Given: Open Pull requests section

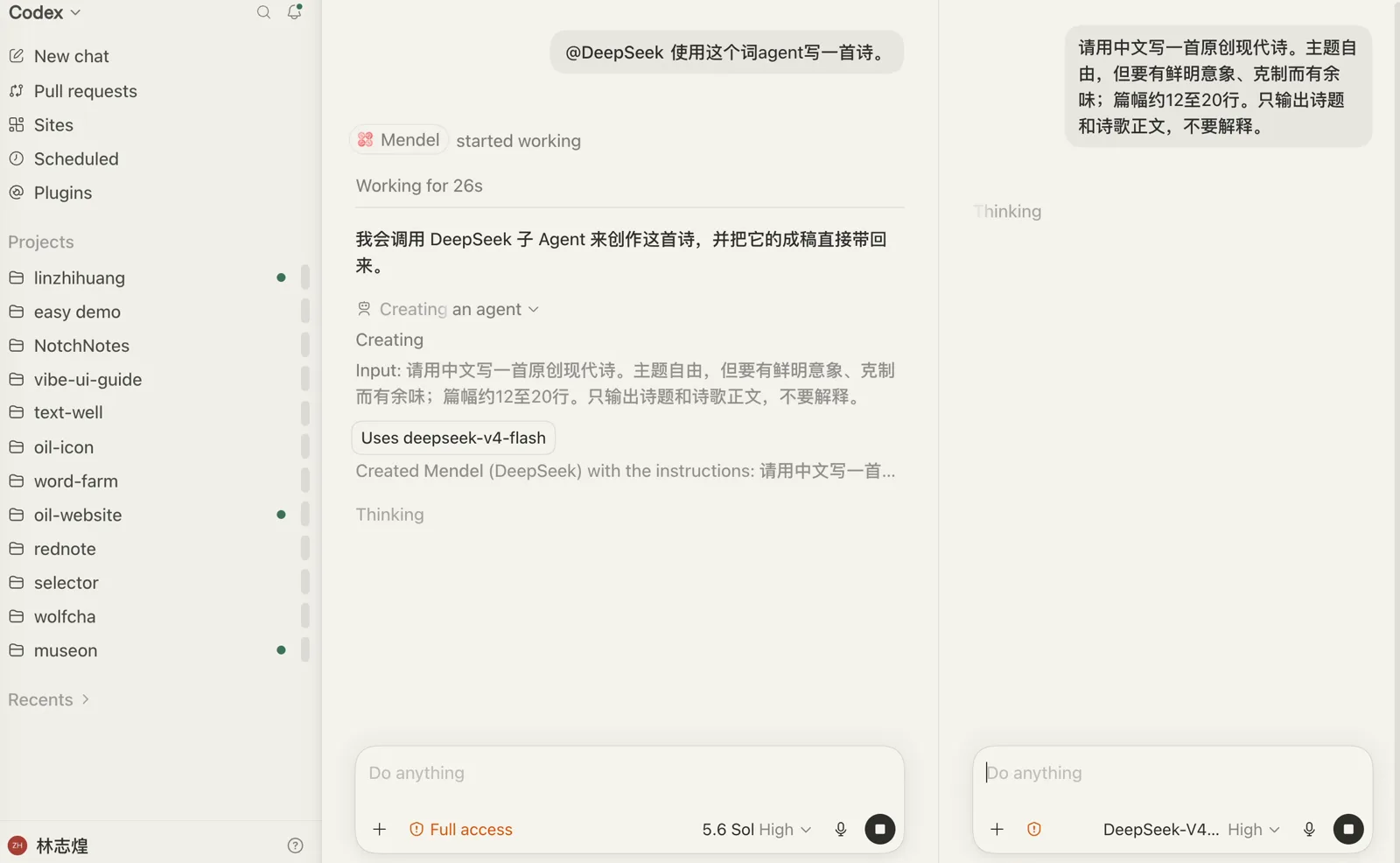Looking at the screenshot, I should (85, 91).
